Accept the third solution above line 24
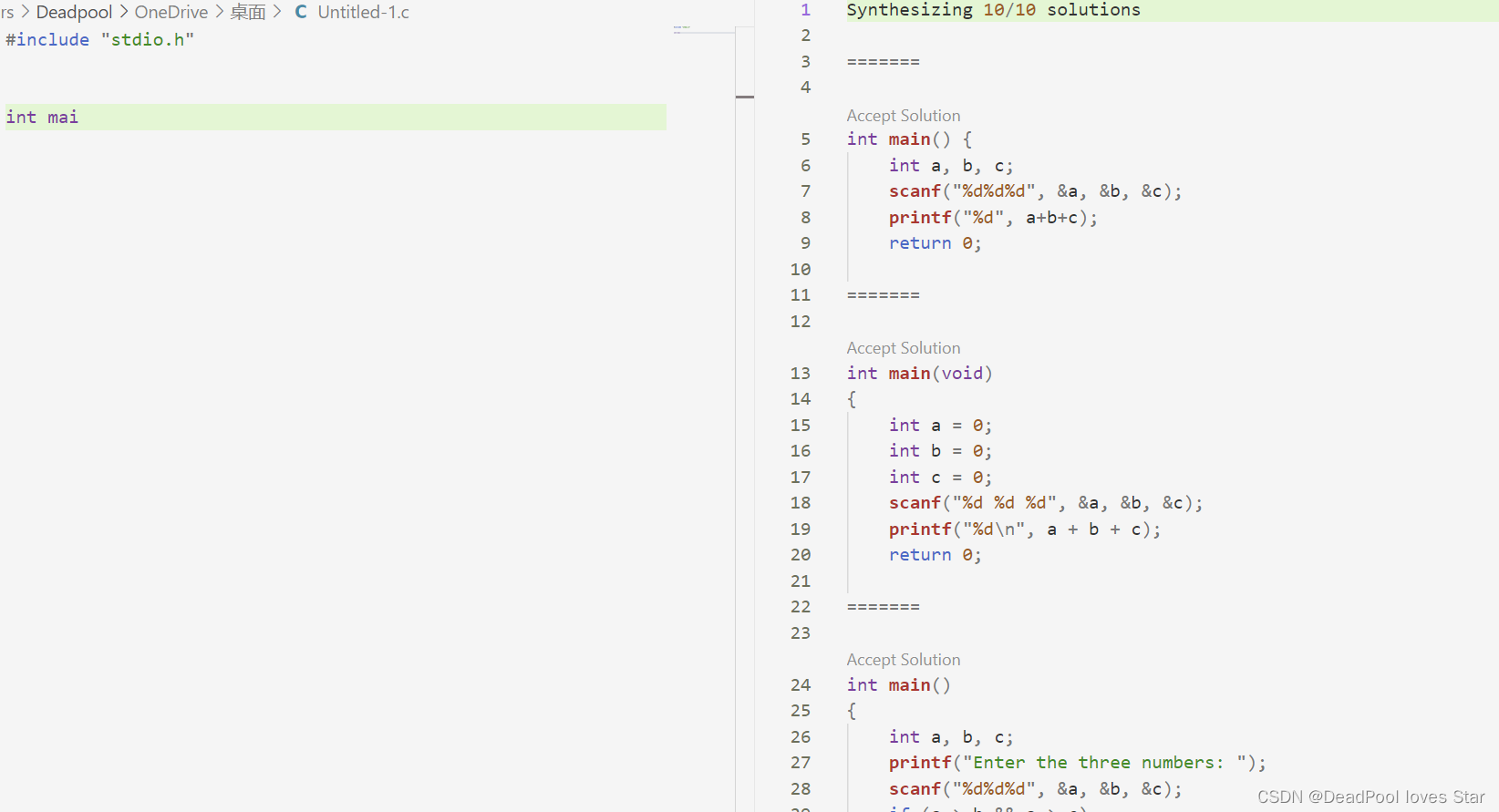1499x812 pixels. click(903, 660)
